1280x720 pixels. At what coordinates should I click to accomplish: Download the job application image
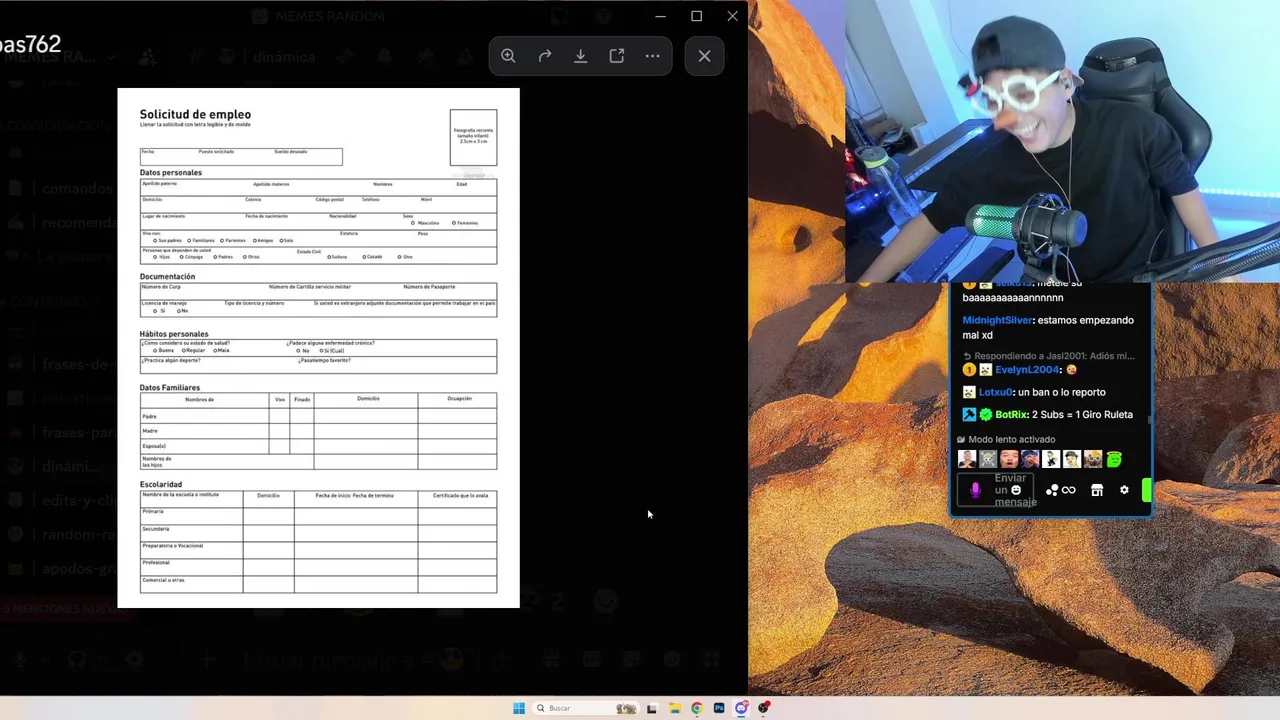pos(580,56)
